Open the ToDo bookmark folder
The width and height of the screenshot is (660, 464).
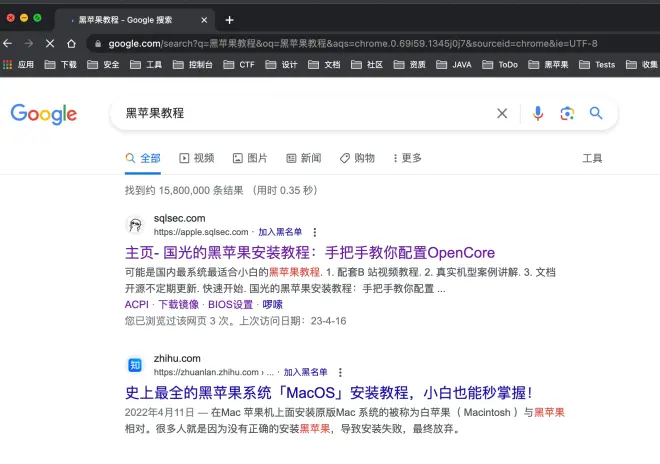coord(500,64)
